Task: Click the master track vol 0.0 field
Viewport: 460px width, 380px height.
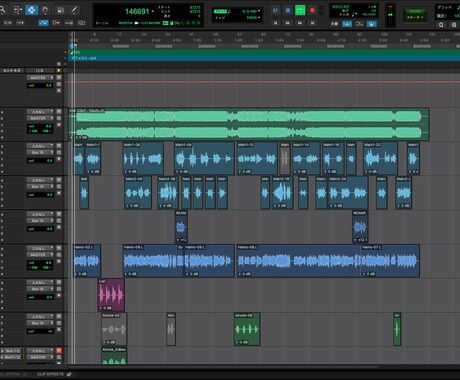Action: 40,85
